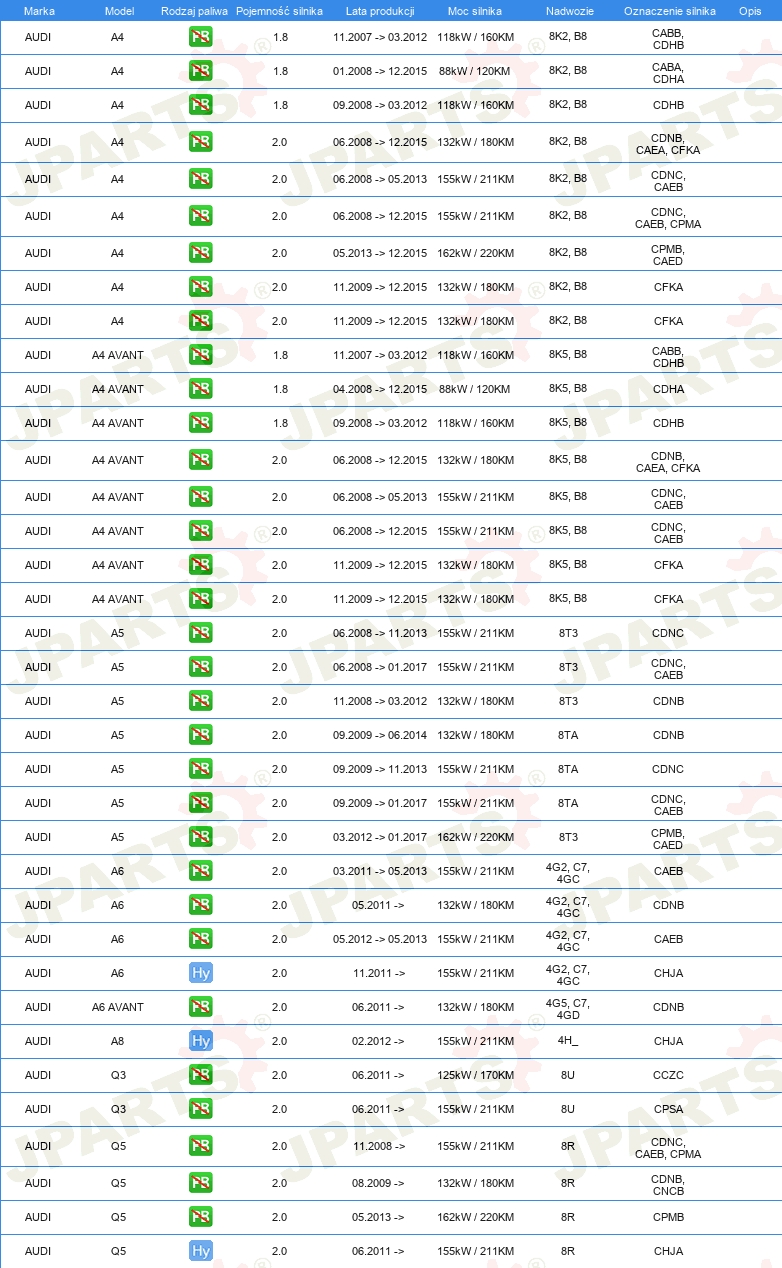
Task: Click the Pojemność silnika column header
Action: [x=279, y=10]
